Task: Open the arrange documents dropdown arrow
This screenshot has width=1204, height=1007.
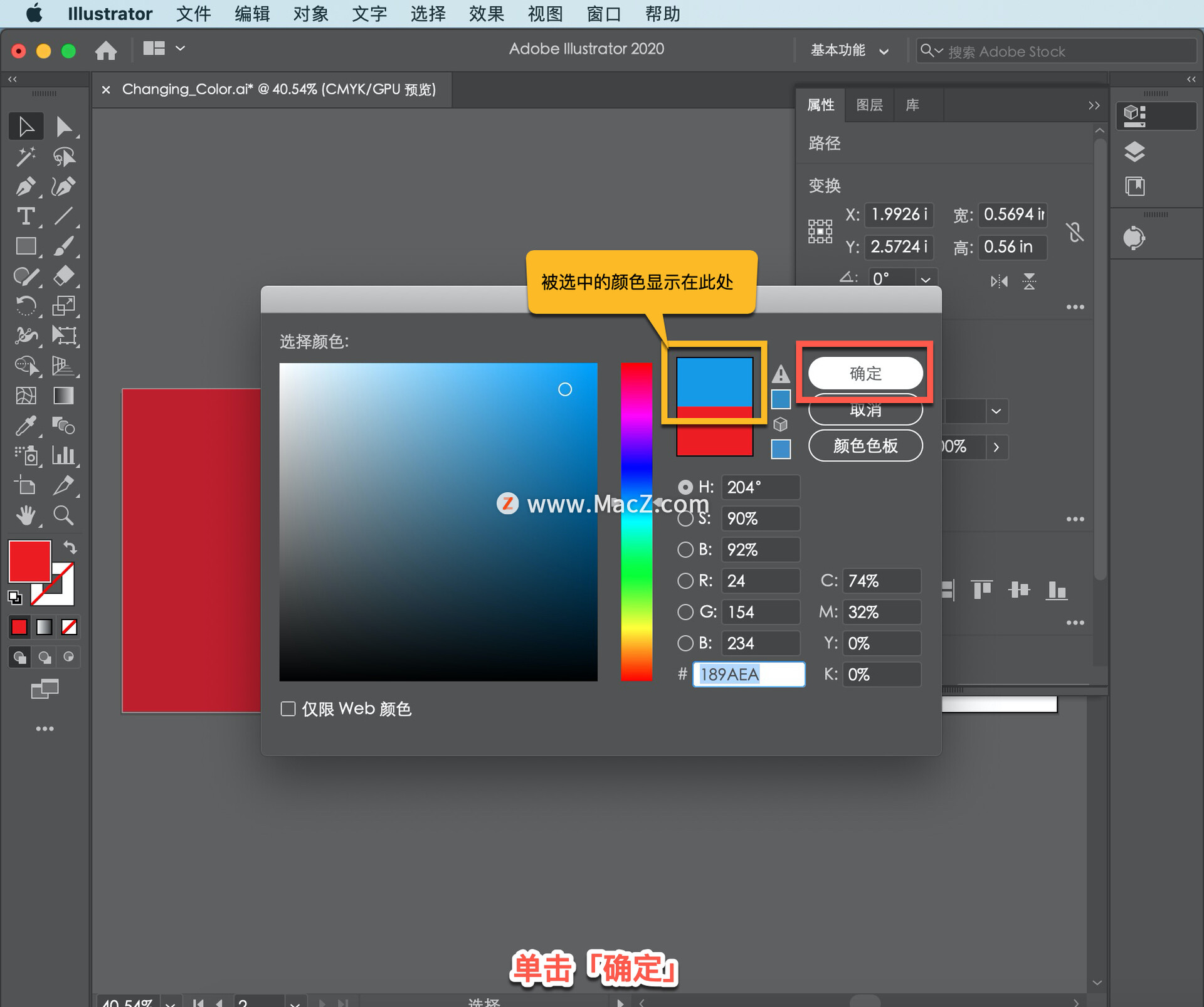Action: point(180,48)
